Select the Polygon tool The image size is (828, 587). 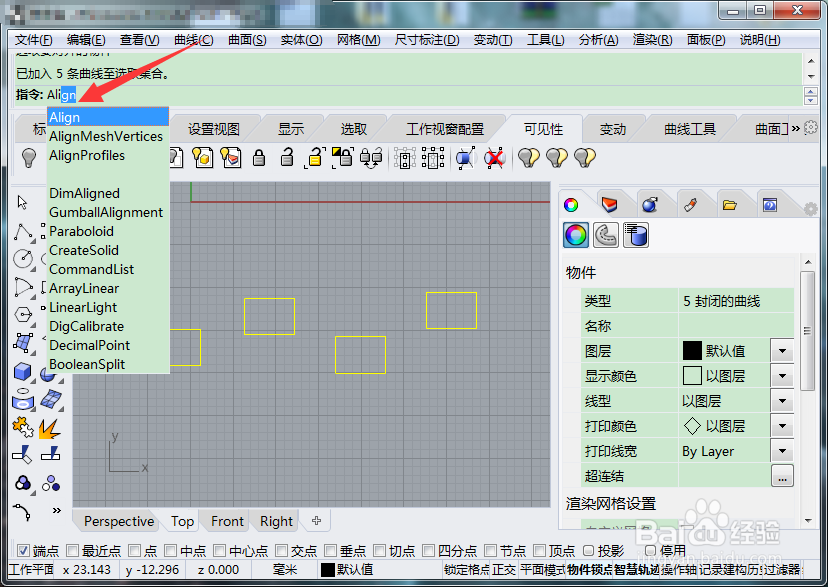coord(23,314)
